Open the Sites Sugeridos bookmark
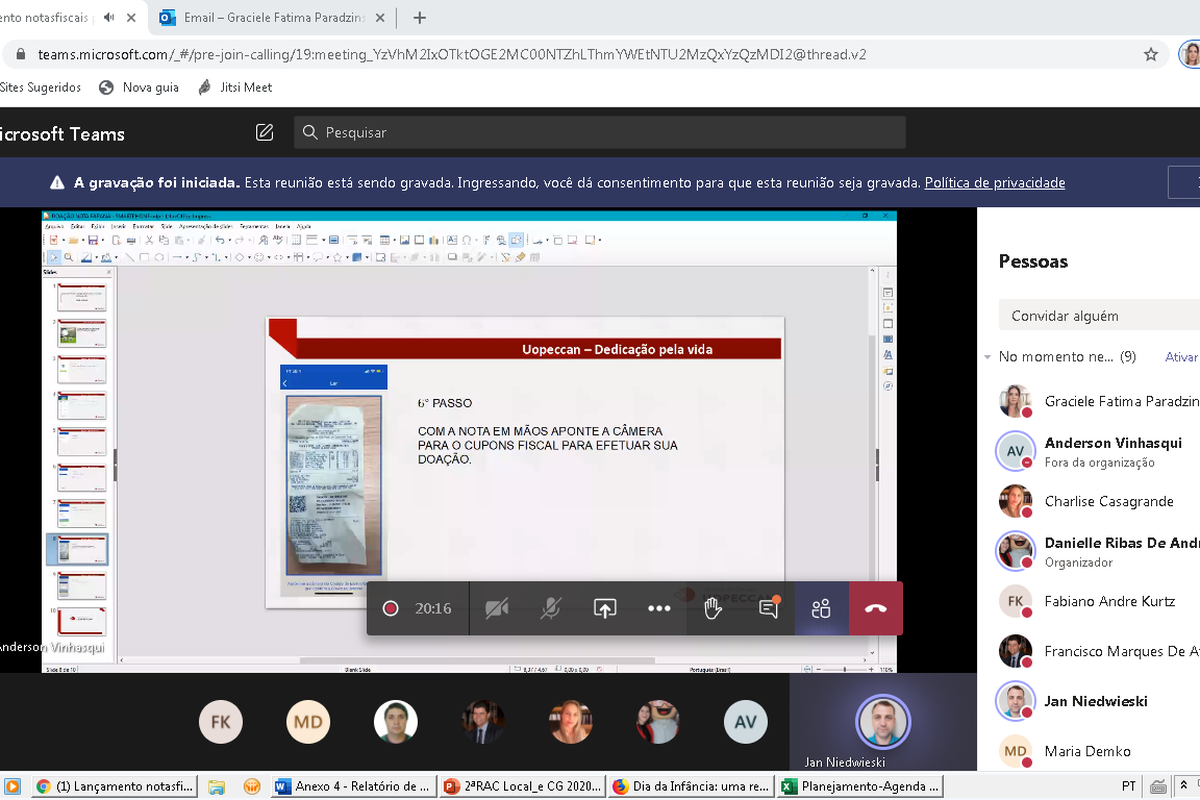Screen dimensions: 1200x800 pos(41,87)
